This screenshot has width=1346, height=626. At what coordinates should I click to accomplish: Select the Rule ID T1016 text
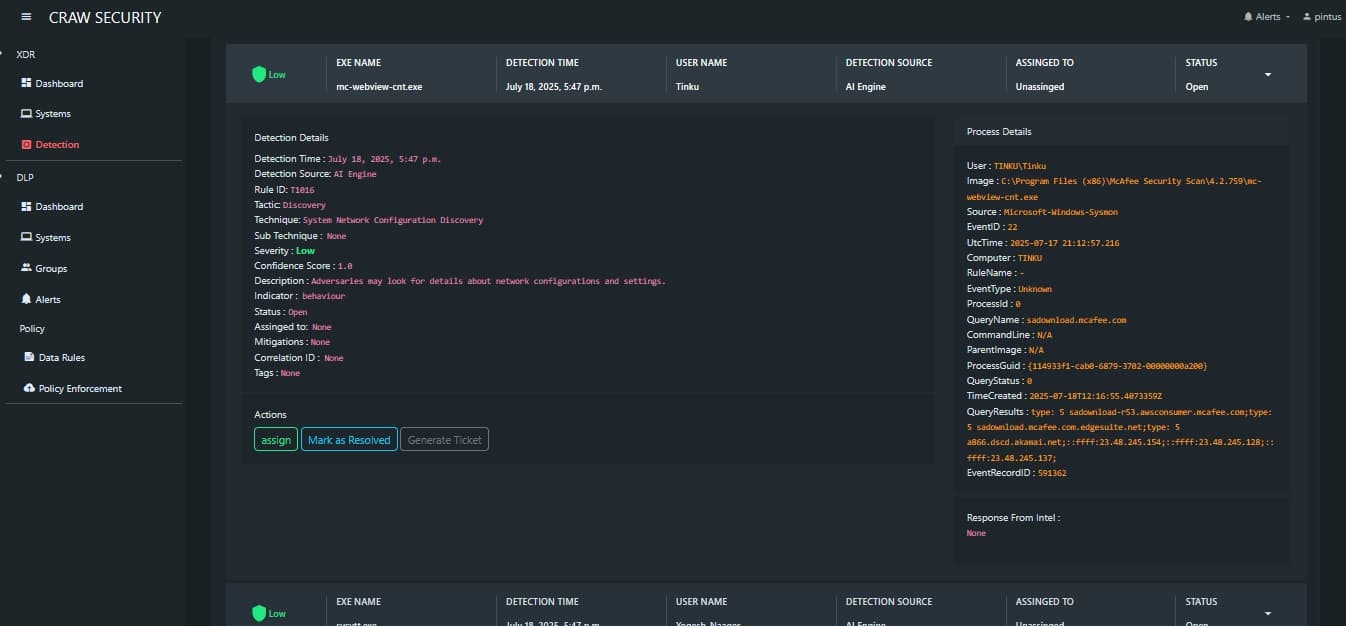pos(302,189)
